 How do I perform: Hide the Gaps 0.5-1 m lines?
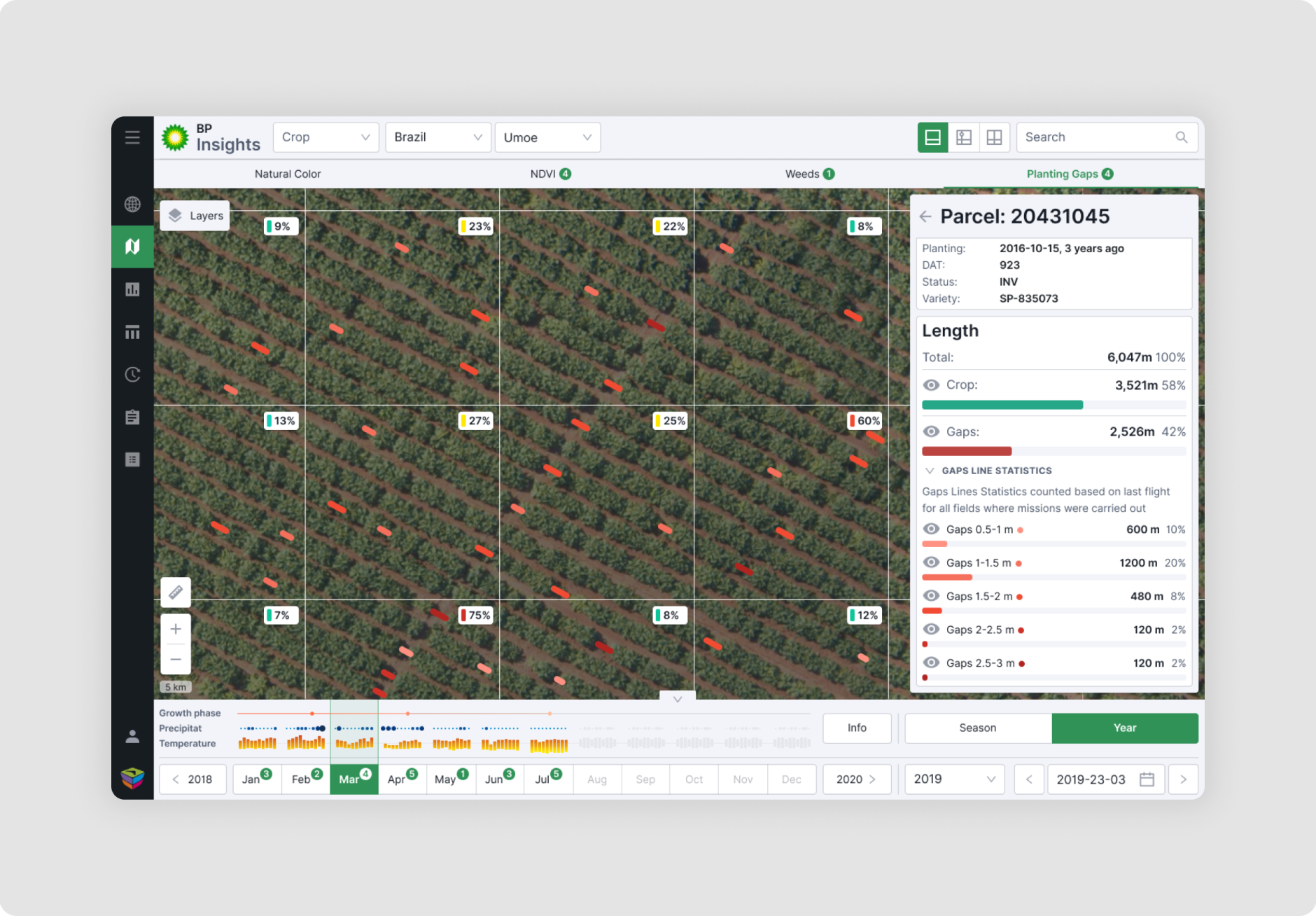tap(931, 529)
